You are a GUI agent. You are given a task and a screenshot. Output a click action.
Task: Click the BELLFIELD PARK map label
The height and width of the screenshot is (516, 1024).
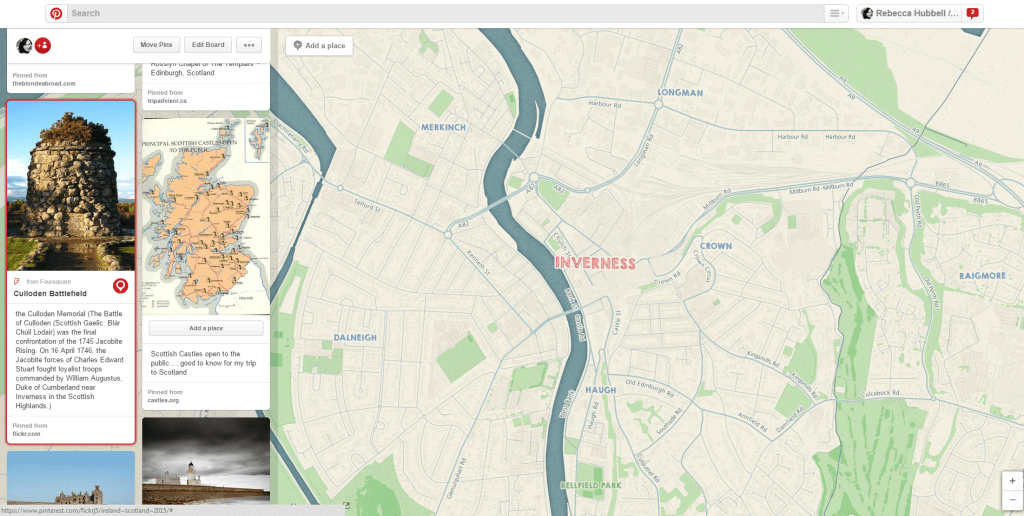coord(591,486)
